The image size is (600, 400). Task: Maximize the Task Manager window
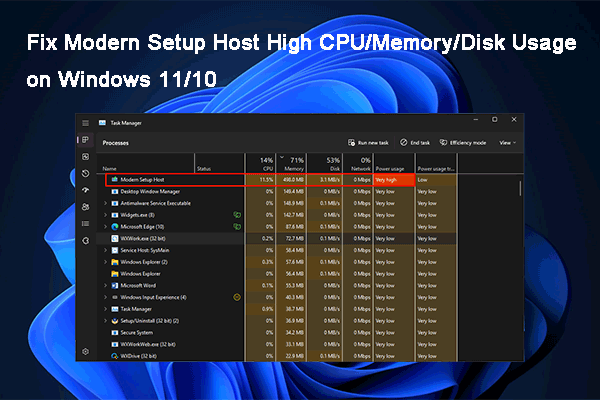[x=494, y=119]
